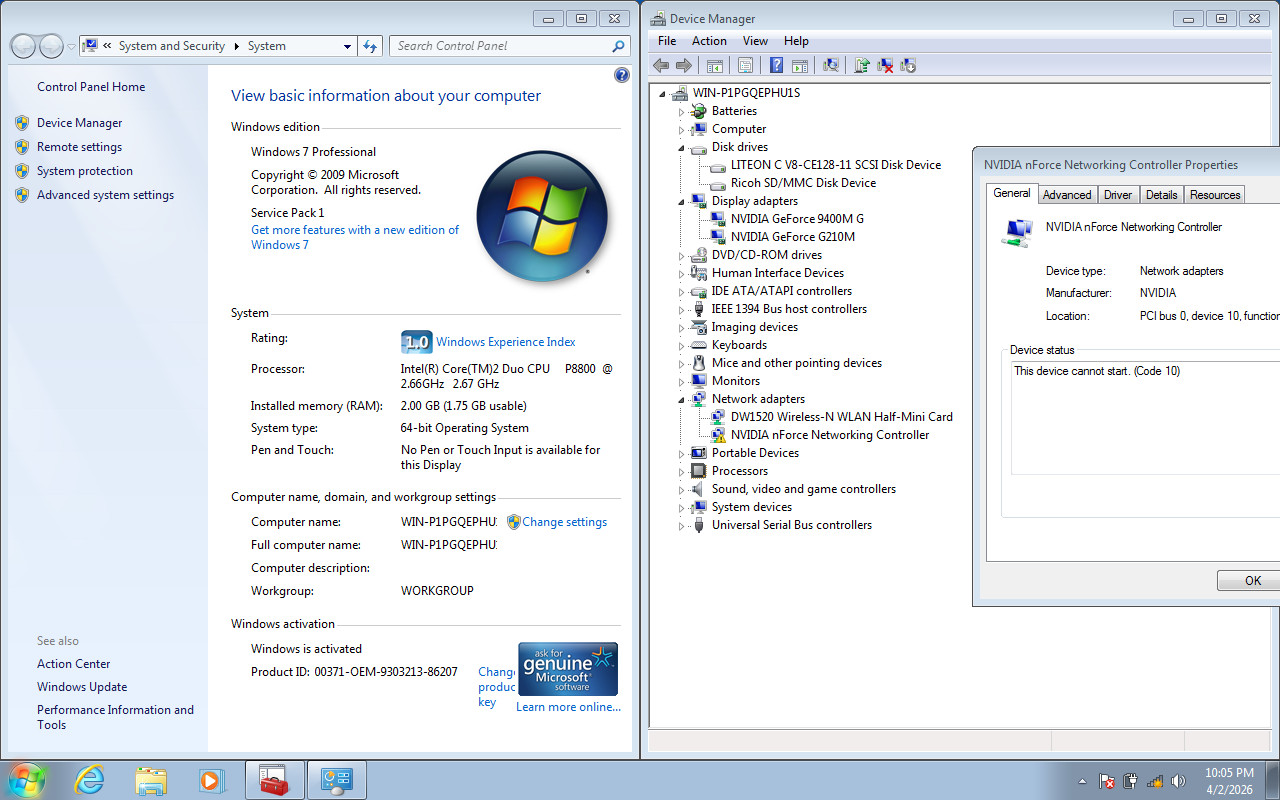The image size is (1280, 800).
Task: Switch to the Driver tab in Properties
Action: [1118, 195]
